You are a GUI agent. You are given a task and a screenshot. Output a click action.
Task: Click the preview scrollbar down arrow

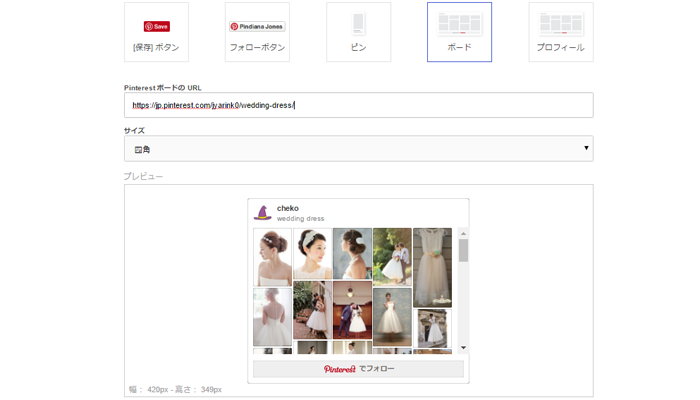(463, 348)
